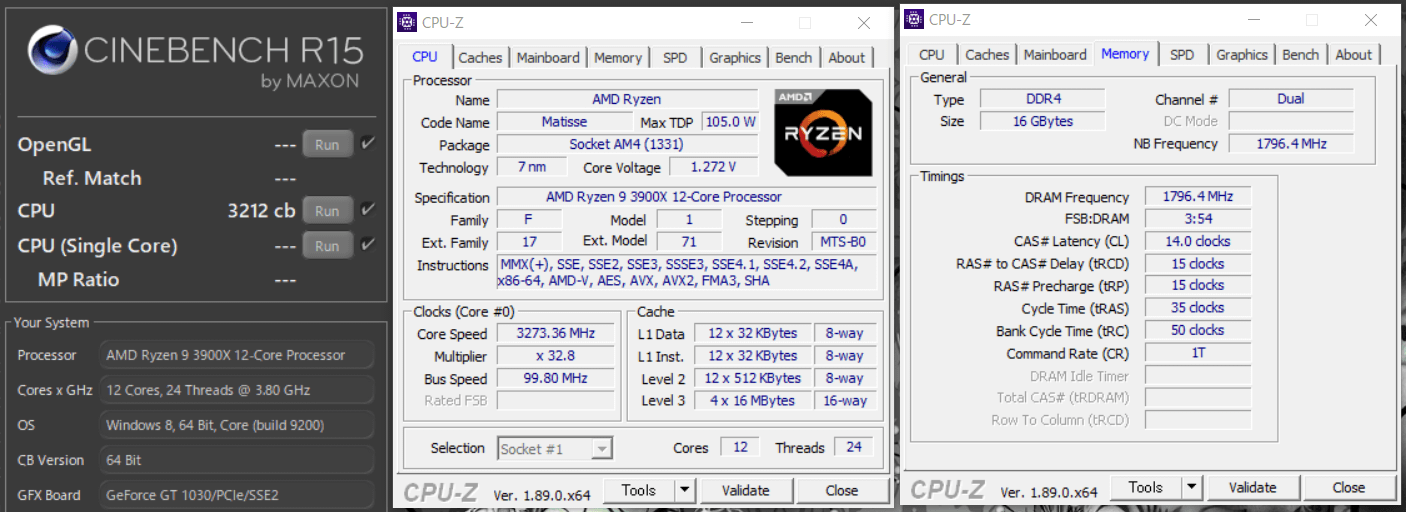Image resolution: width=1406 pixels, height=512 pixels.
Task: Click the GFX Board field in Cinebench
Action: (237, 495)
